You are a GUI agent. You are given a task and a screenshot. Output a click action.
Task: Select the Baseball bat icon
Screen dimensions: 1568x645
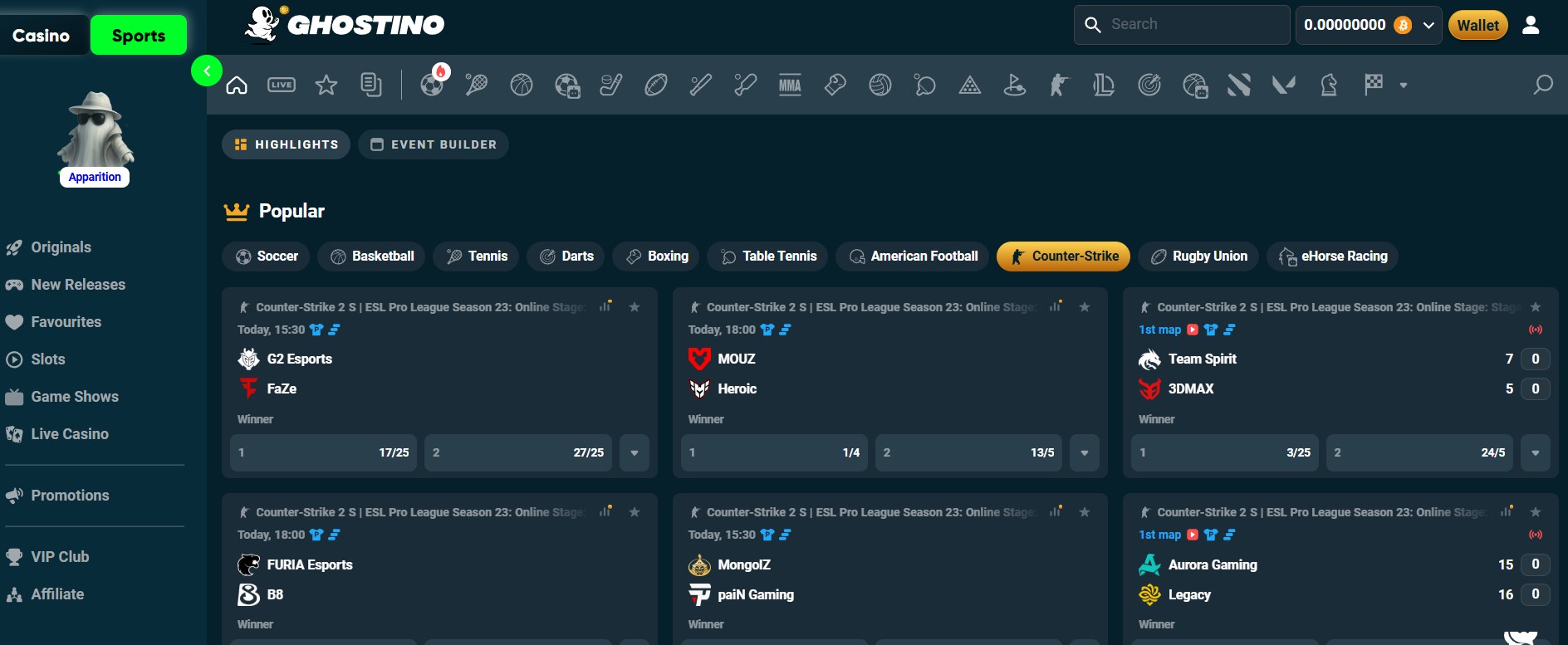[x=701, y=85]
